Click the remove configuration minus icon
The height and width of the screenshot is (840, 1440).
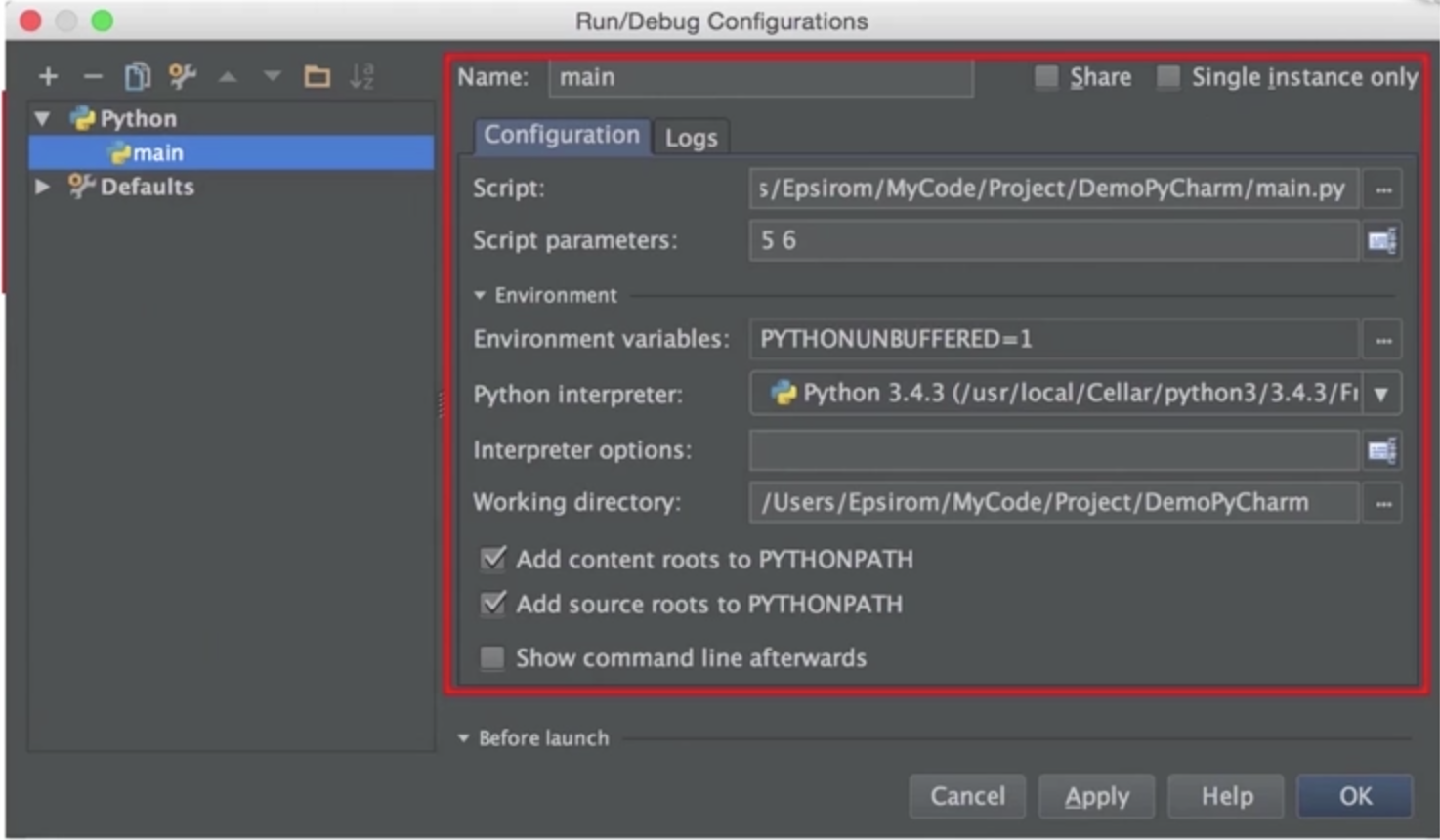(93, 76)
